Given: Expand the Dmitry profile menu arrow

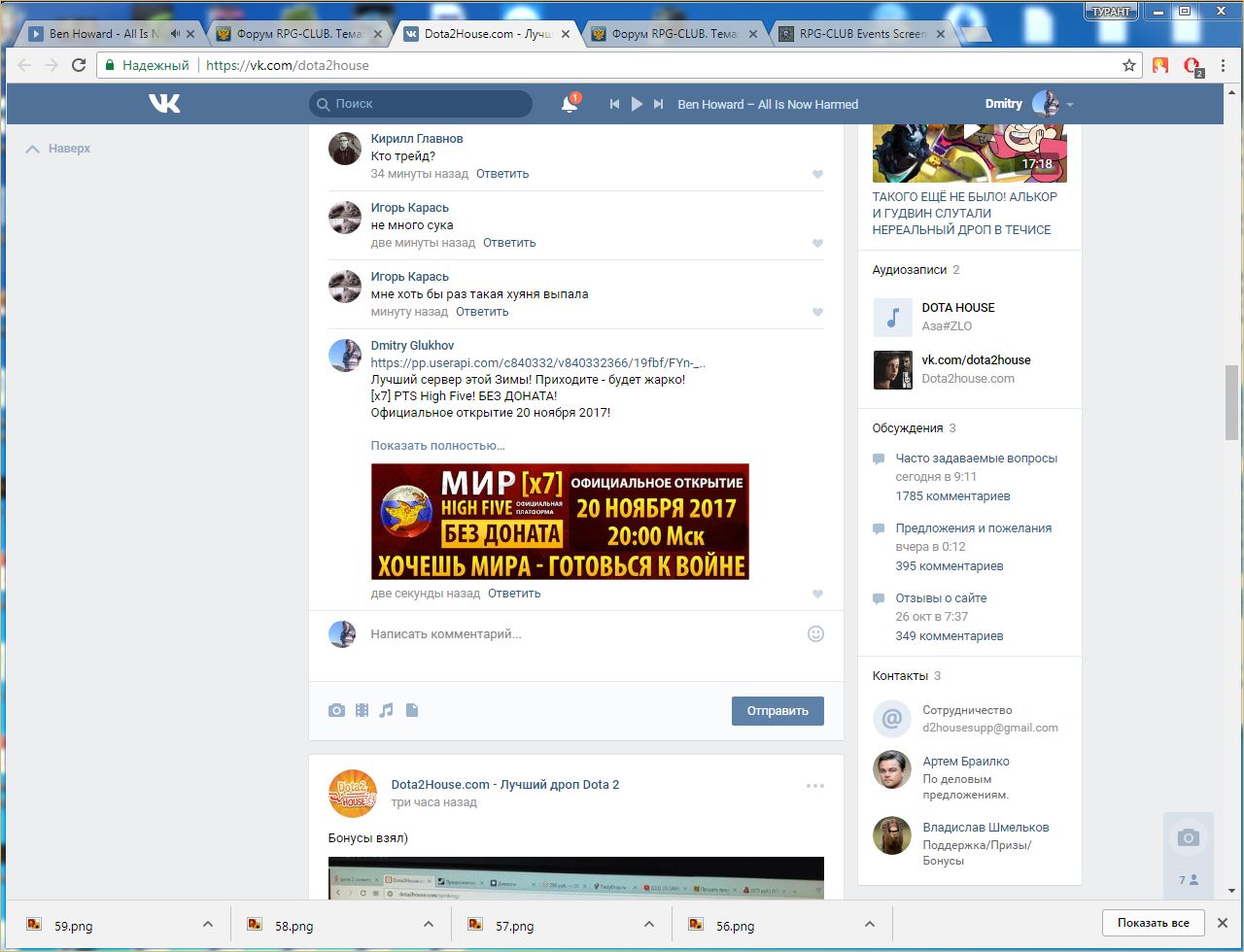Looking at the screenshot, I should [x=1070, y=104].
